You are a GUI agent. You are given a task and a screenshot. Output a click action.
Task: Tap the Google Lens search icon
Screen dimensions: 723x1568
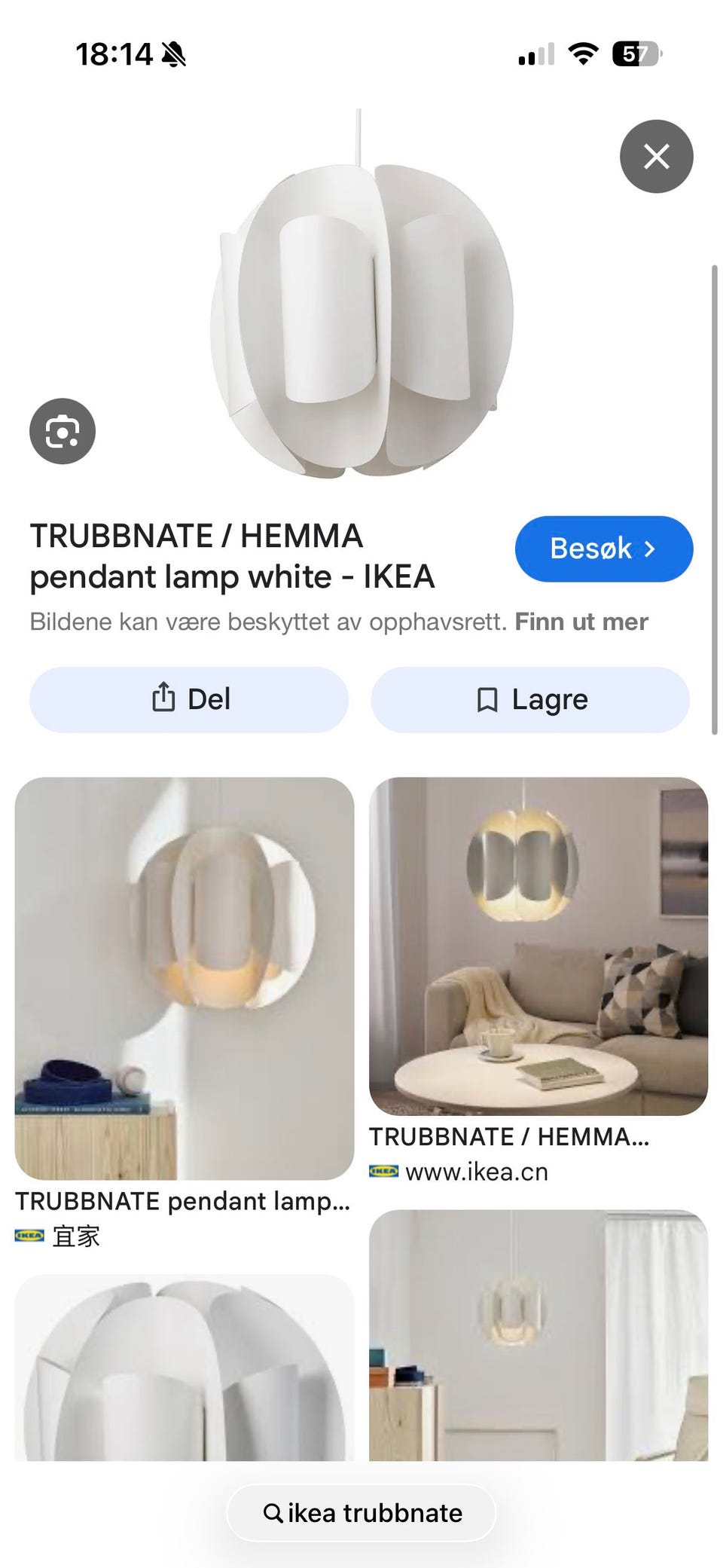pos(63,431)
